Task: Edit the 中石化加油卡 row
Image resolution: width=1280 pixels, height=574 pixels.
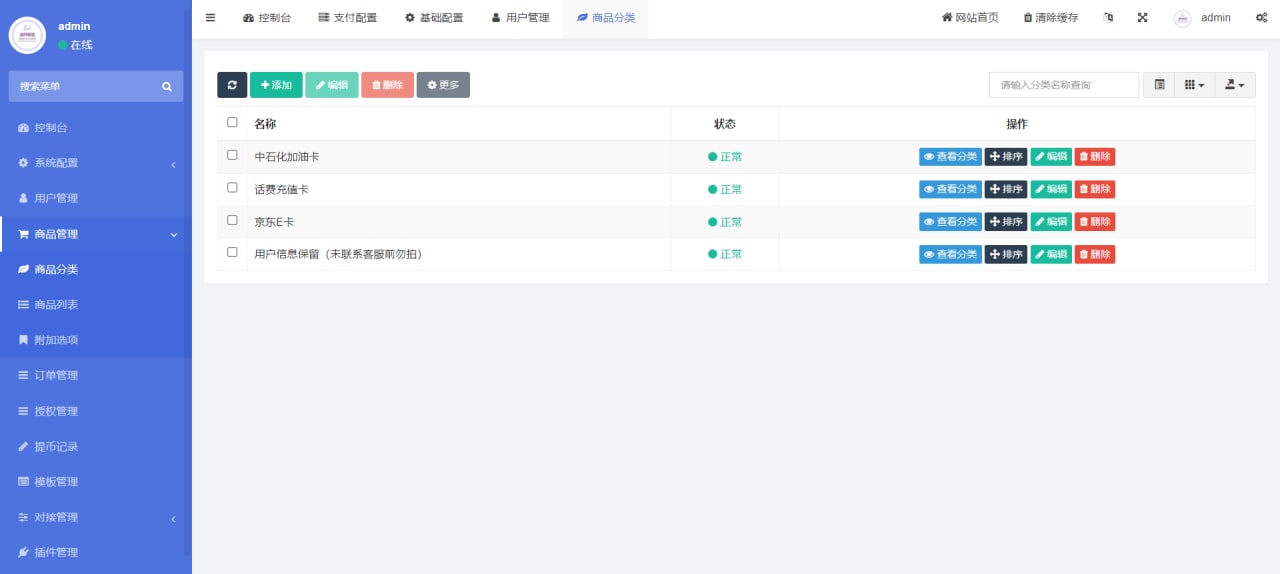Action: click(1051, 157)
